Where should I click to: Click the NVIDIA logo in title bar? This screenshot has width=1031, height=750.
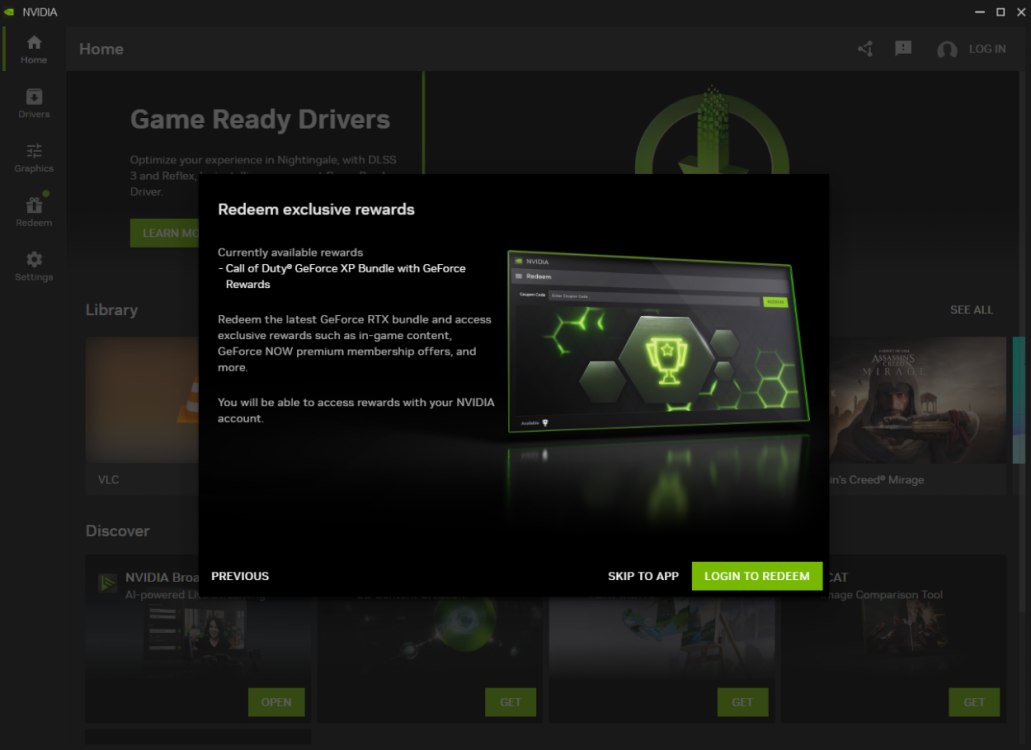click(12, 11)
